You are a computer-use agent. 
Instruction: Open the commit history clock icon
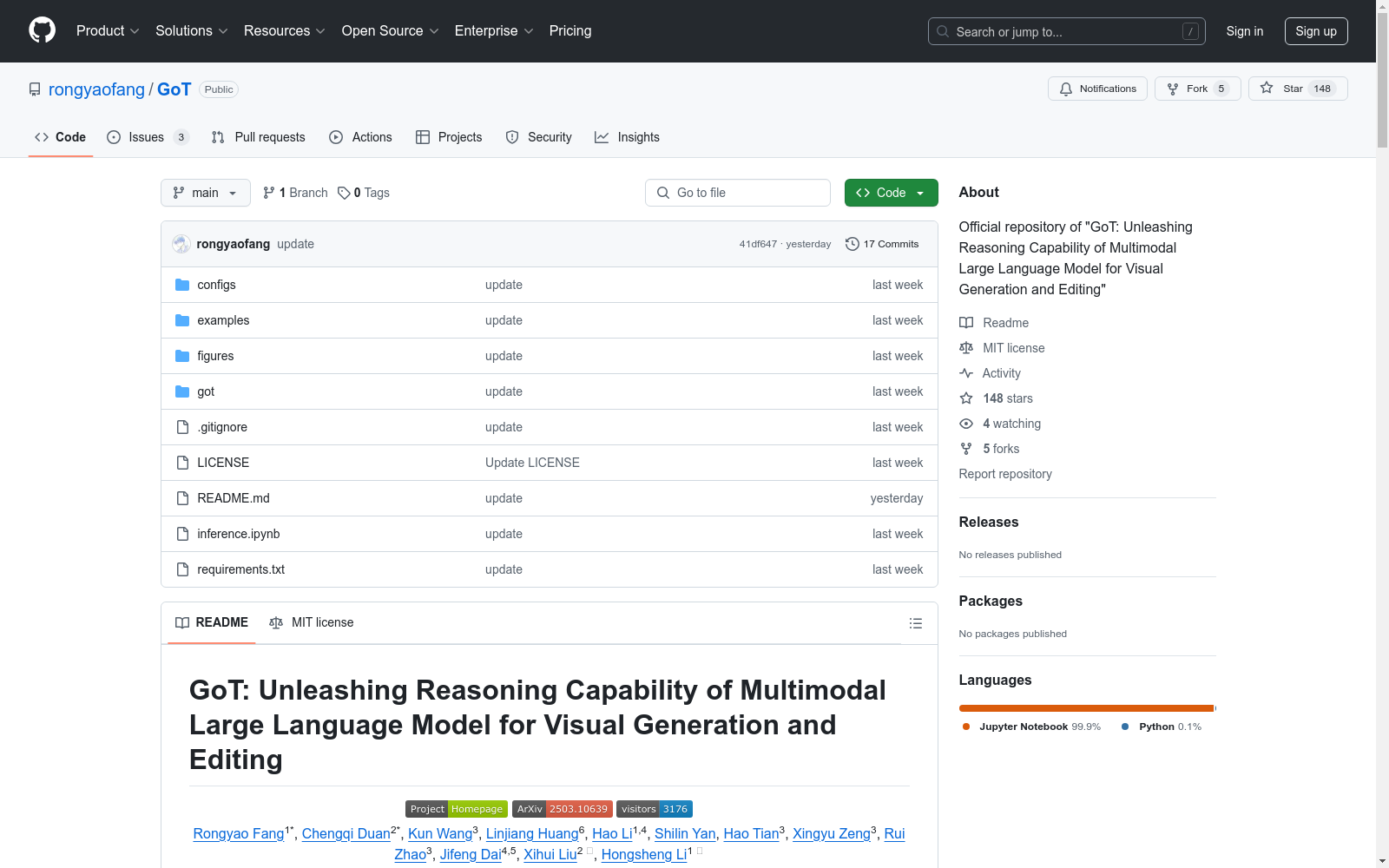click(x=851, y=244)
